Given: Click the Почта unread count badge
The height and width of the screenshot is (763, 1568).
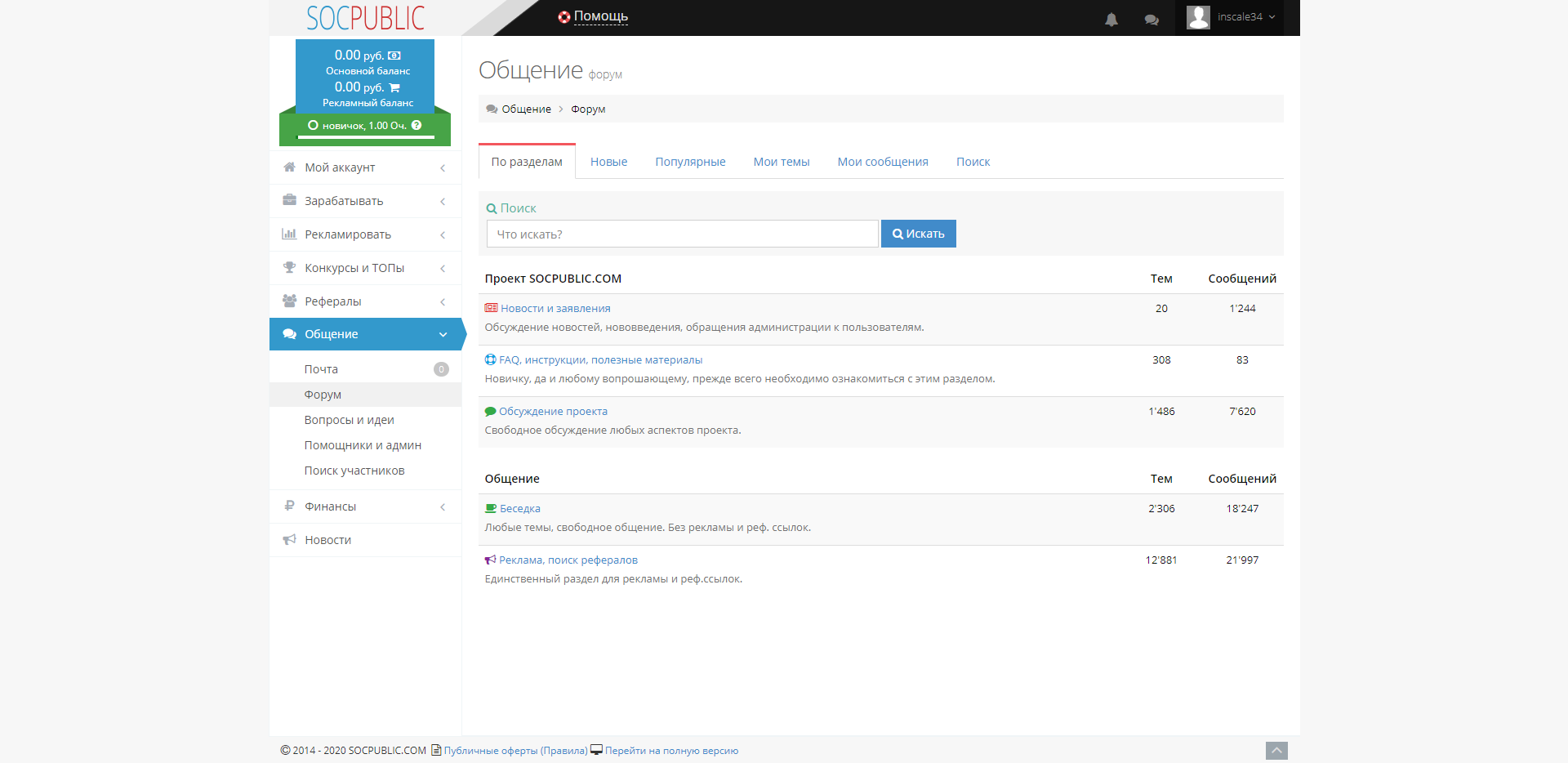Looking at the screenshot, I should click(441, 369).
